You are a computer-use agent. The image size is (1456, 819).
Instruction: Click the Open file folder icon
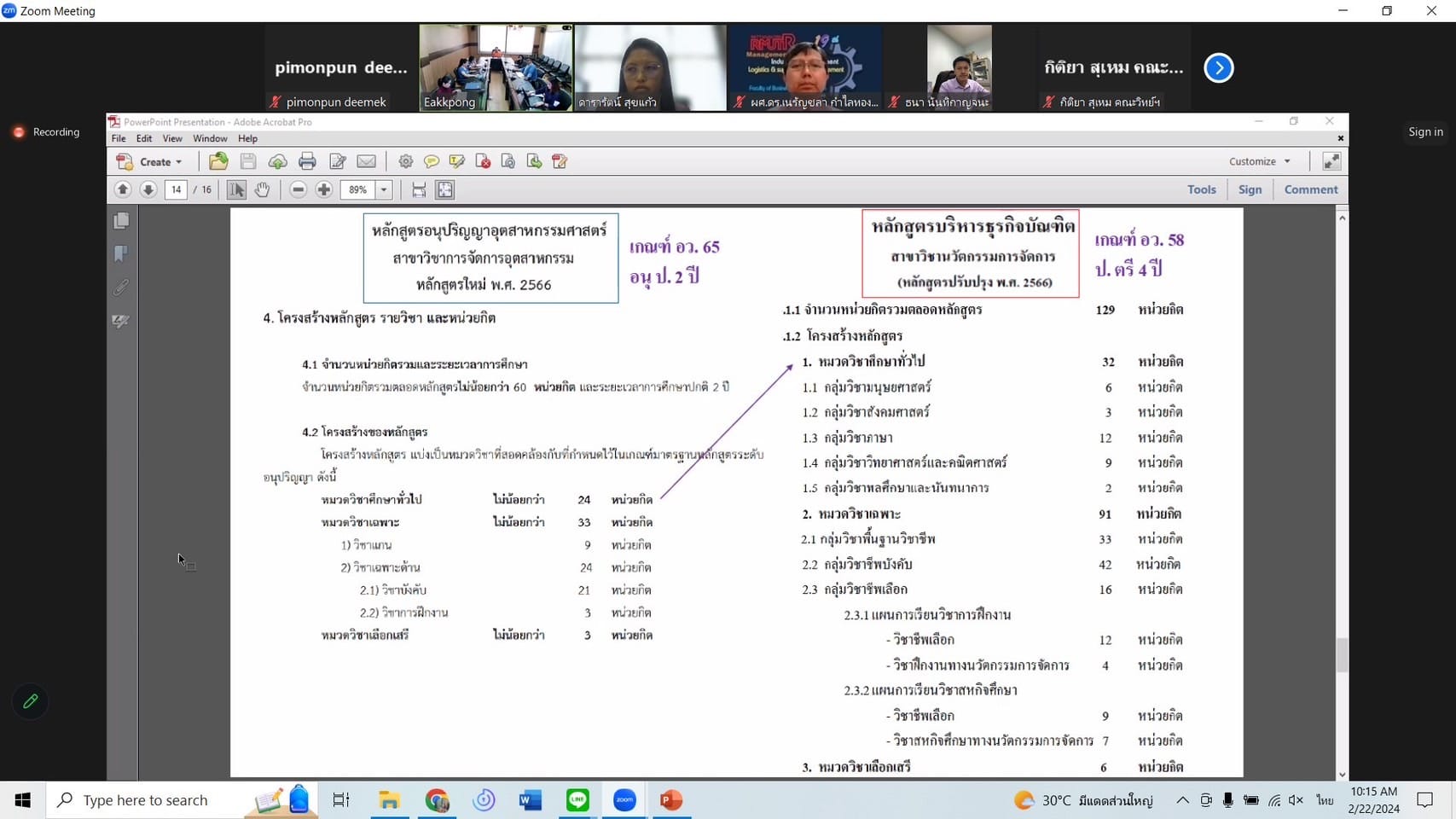click(x=218, y=161)
